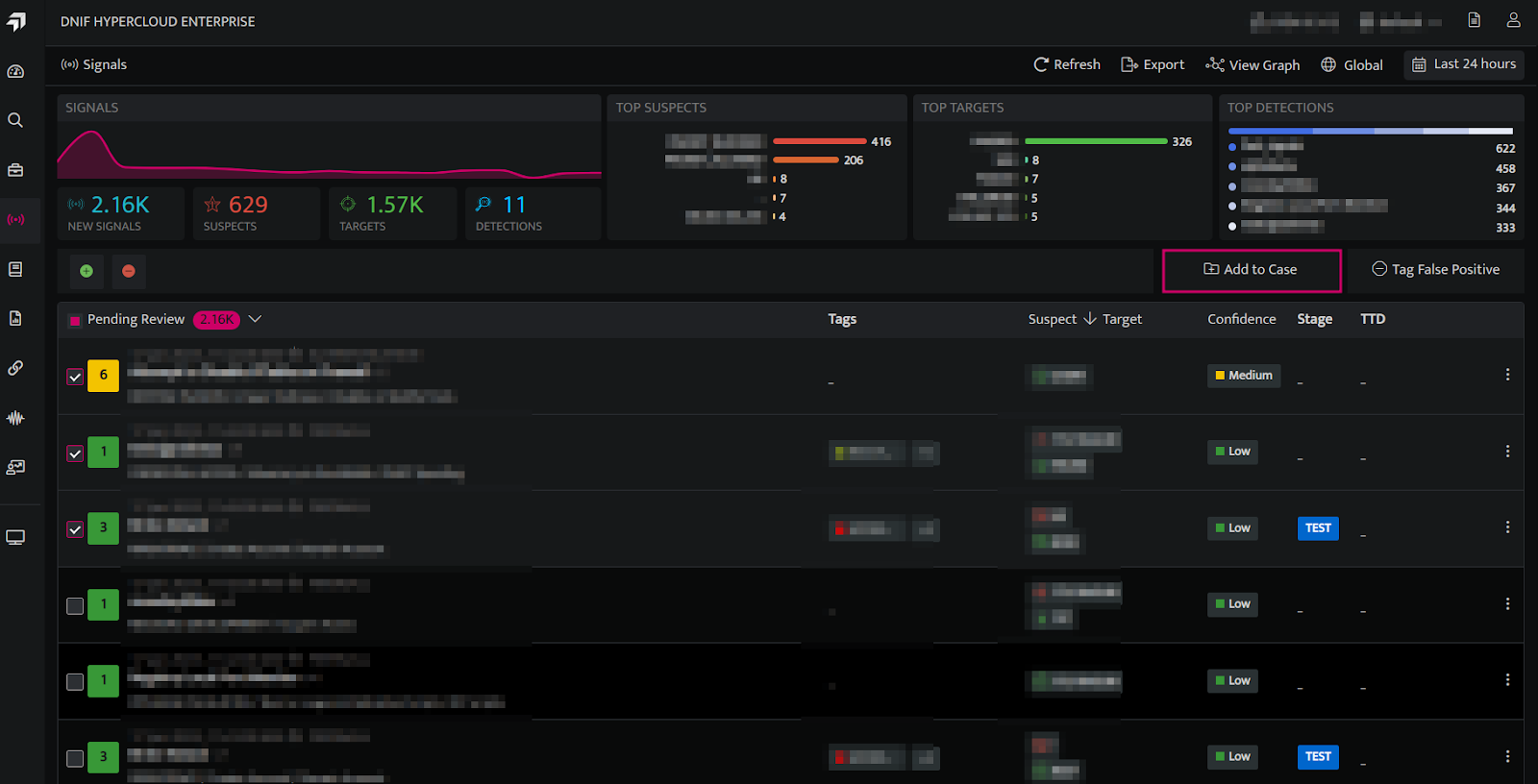Screen dimensions: 1538x784
Task: Uncheck the checked row scored 3
Action: [75, 528]
